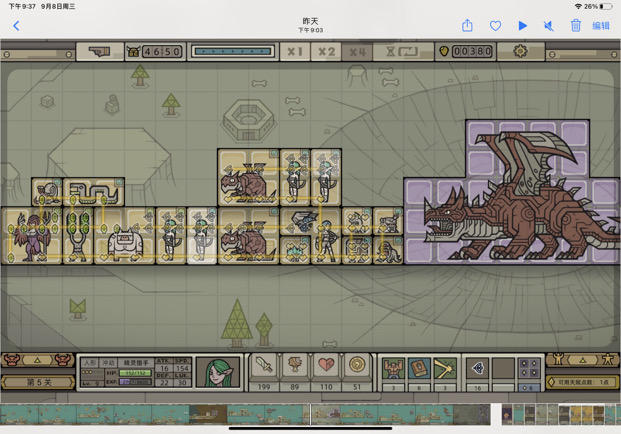The image size is (621, 434).
Task: Select the x2 game speed toggle
Action: pos(326,51)
